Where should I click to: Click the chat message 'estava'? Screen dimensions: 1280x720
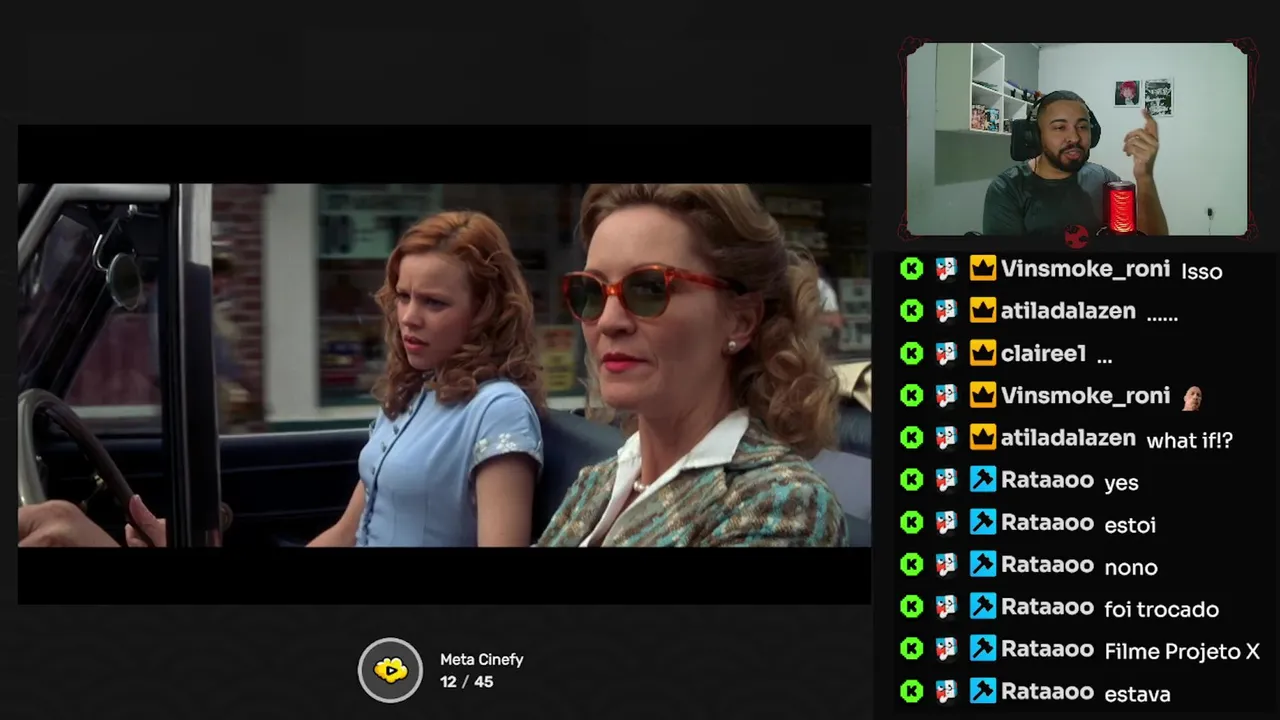point(1137,693)
